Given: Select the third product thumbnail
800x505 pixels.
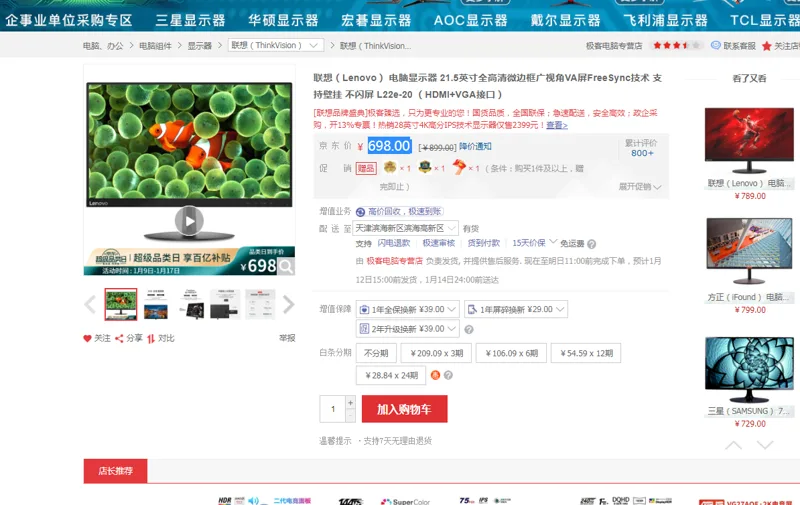Looking at the screenshot, I should tap(190, 305).
